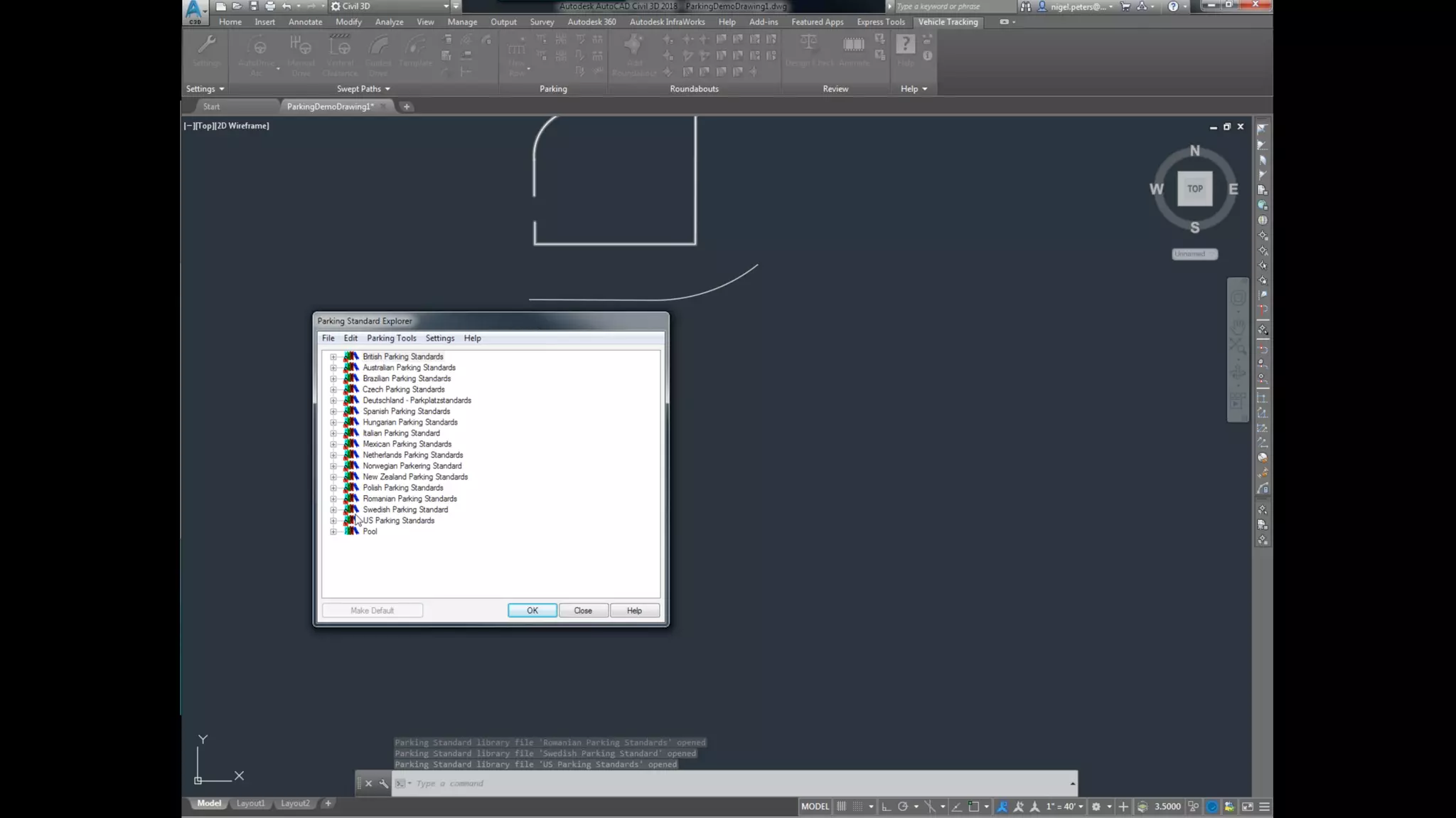Switch to the Vehicle Tracking ribbon tab
1456x818 pixels.
(x=948, y=22)
